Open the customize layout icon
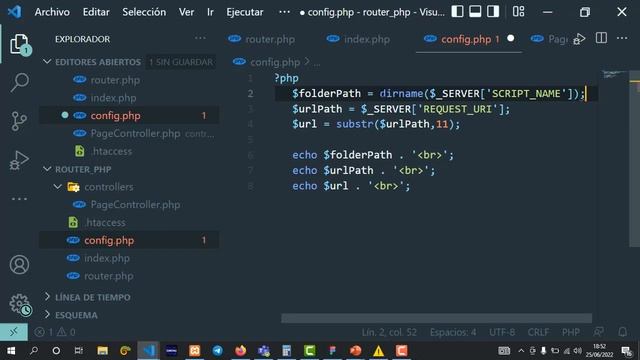 tap(518, 11)
